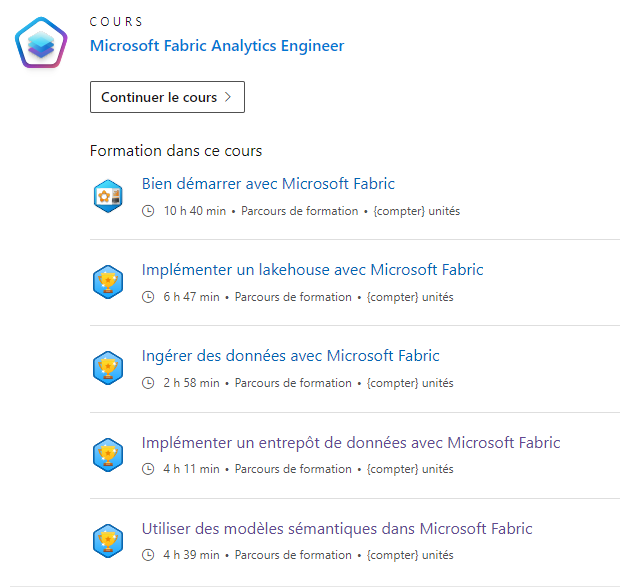620x588 pixels.
Task: Click the clock icon next to 4 h 39 min
Action: (148, 555)
